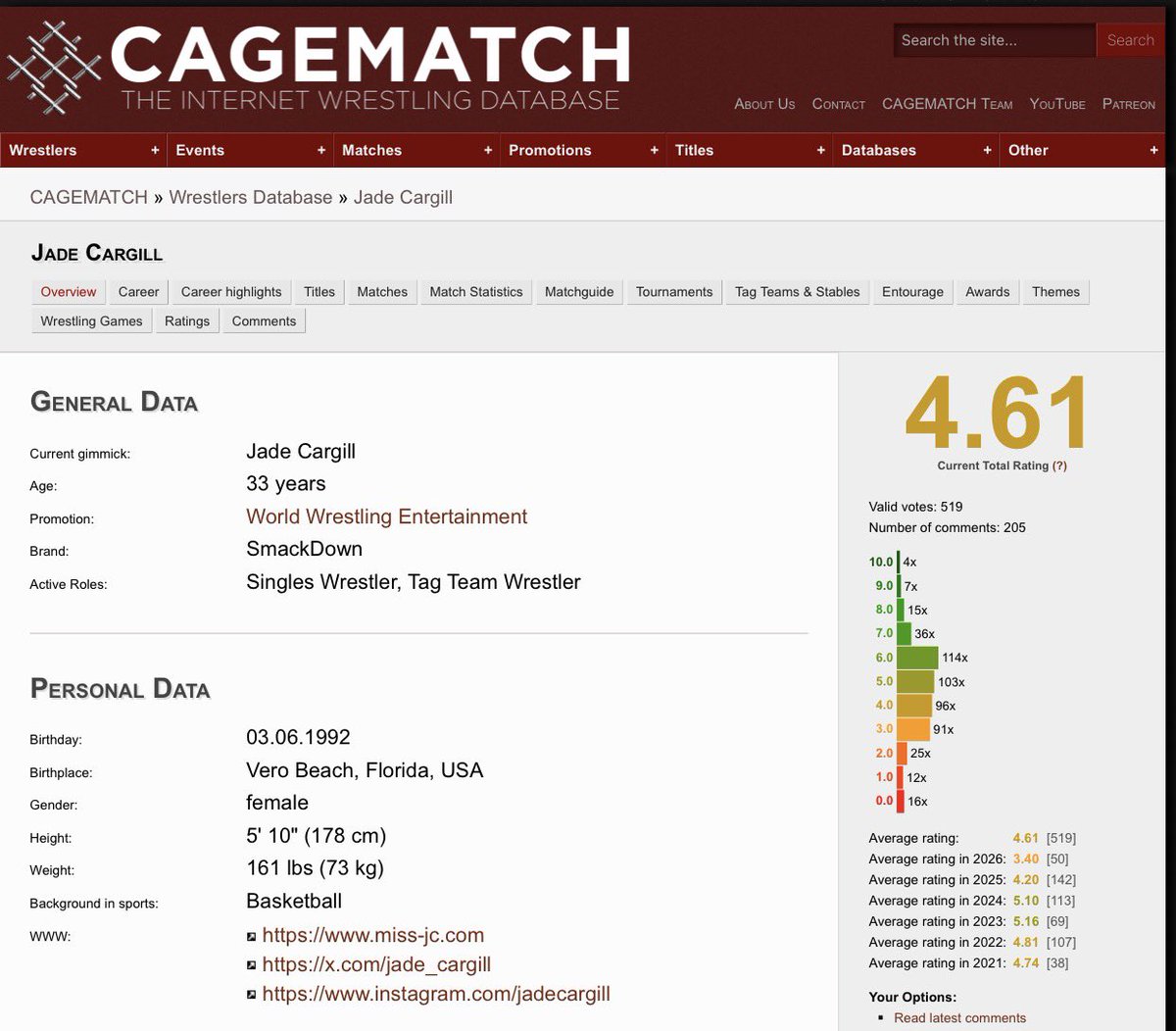Viewport: 1176px width, 1031px height.
Task: Expand the Titles menu plus sign
Action: pyautogui.click(x=821, y=150)
